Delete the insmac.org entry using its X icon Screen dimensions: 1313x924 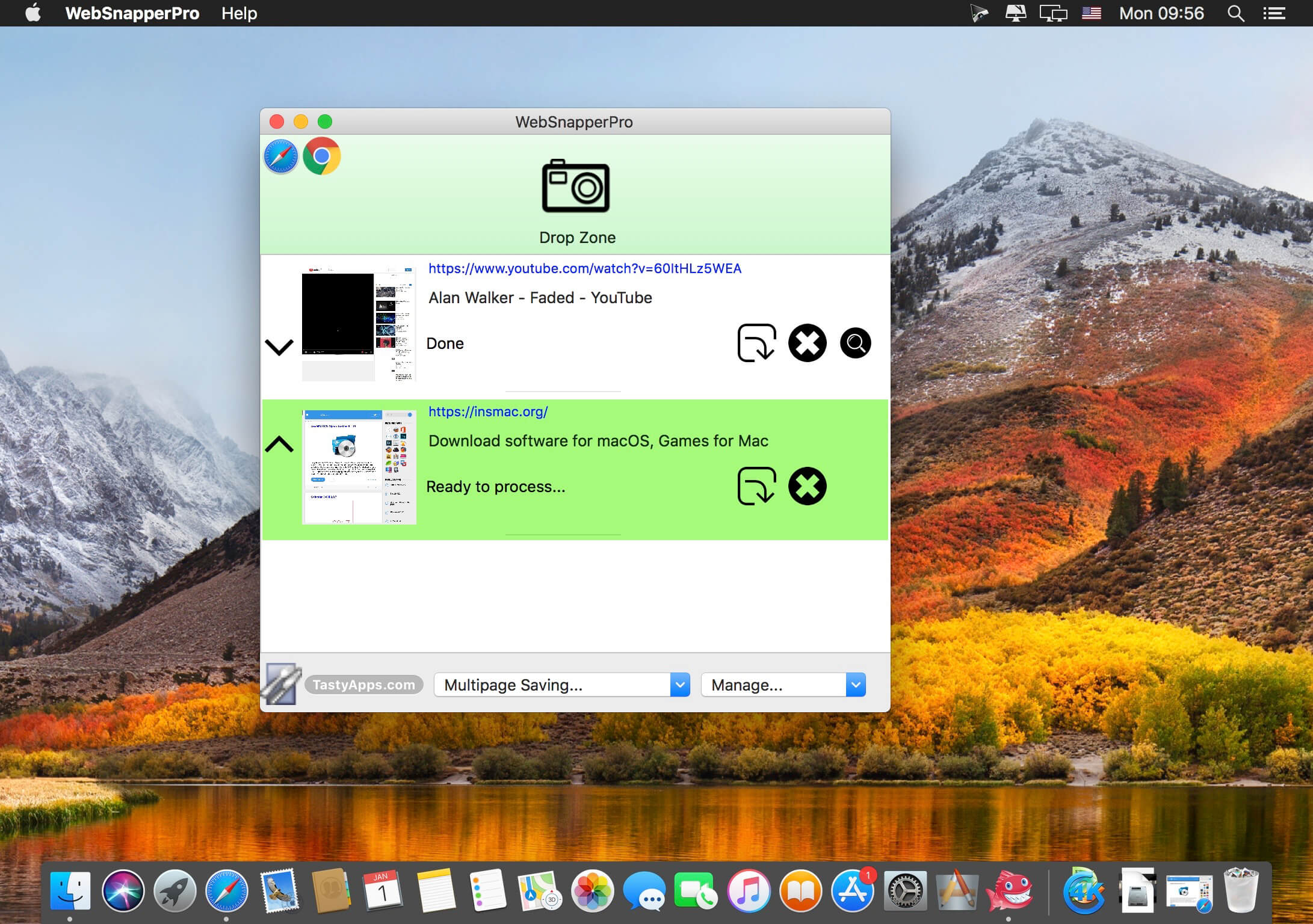coord(807,486)
